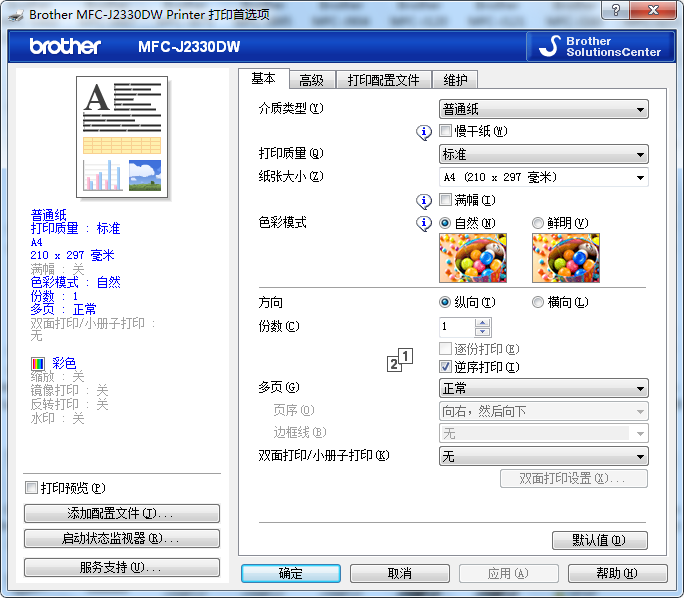
Task: Restore defaults with 默认值 button
Action: coord(600,540)
